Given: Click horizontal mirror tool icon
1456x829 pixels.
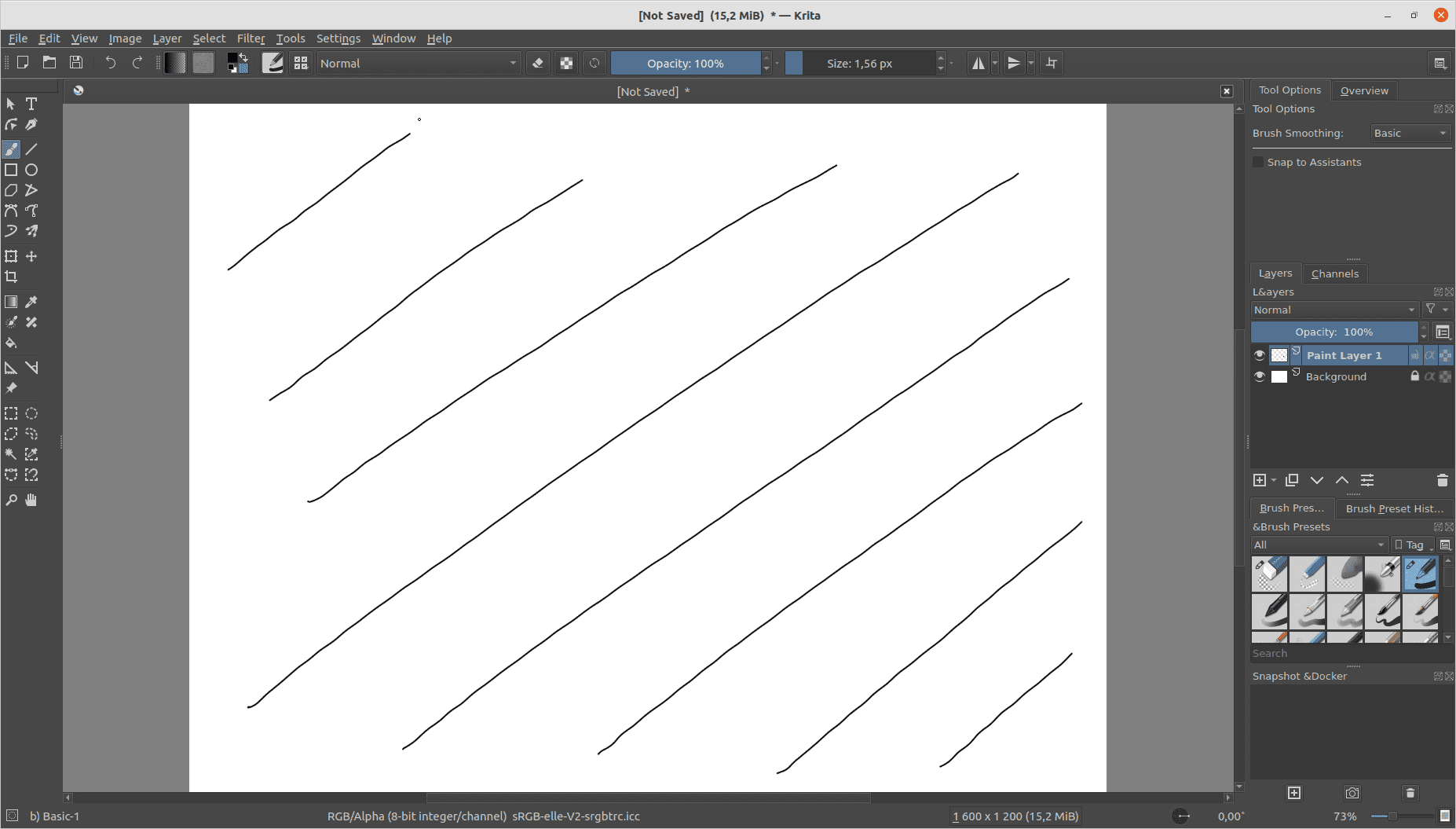Looking at the screenshot, I should 978,64.
